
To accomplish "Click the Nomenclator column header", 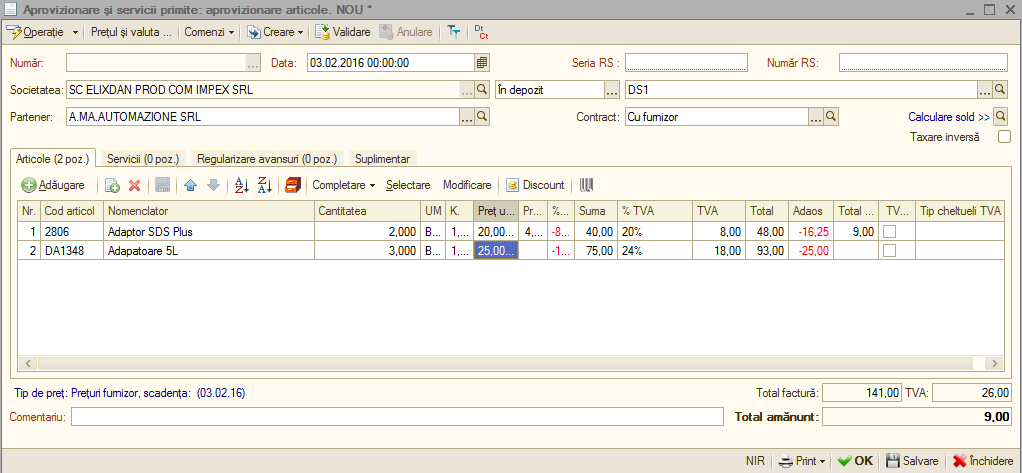I will (x=209, y=211).
